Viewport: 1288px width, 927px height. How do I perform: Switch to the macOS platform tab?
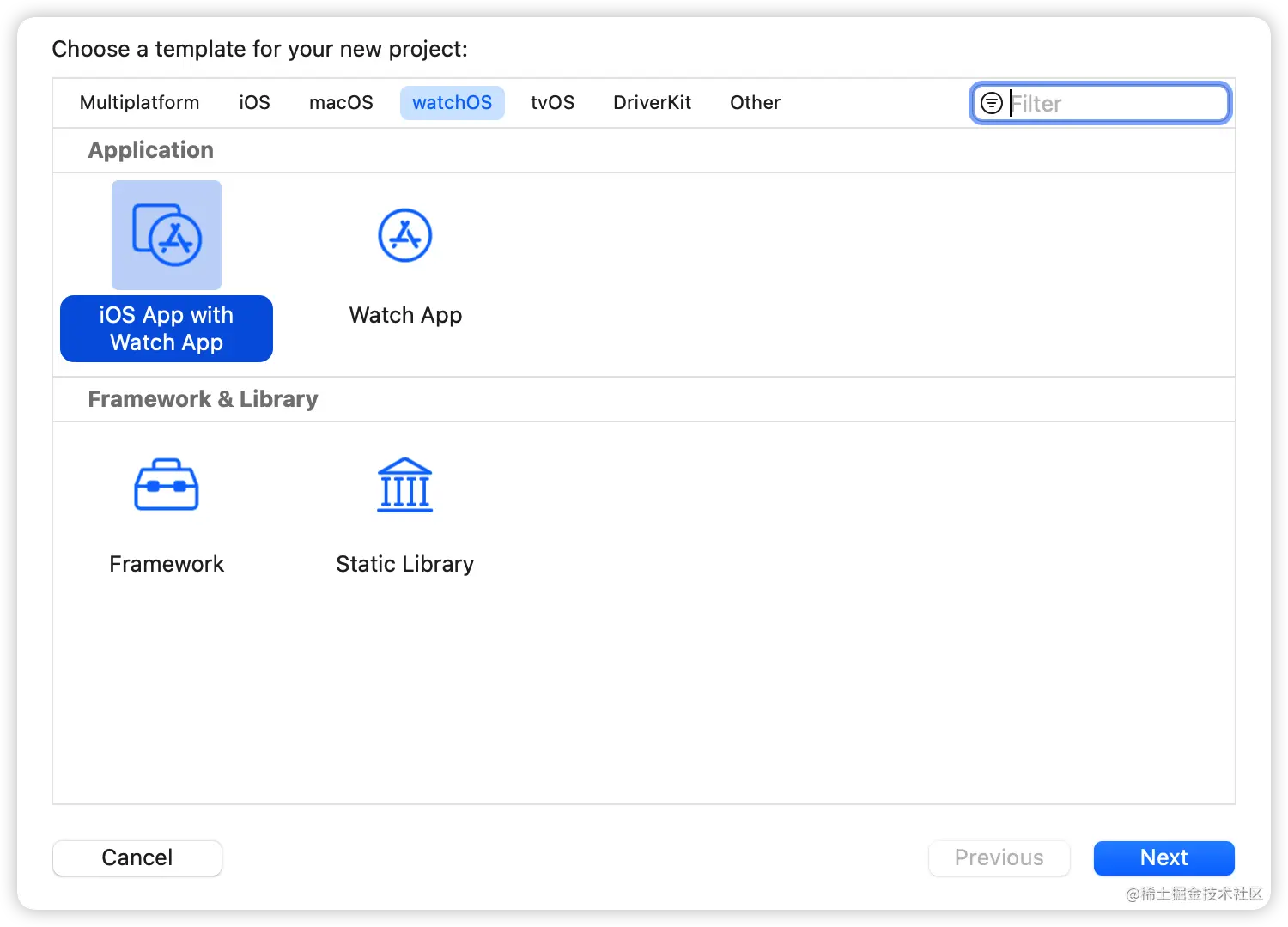341,102
